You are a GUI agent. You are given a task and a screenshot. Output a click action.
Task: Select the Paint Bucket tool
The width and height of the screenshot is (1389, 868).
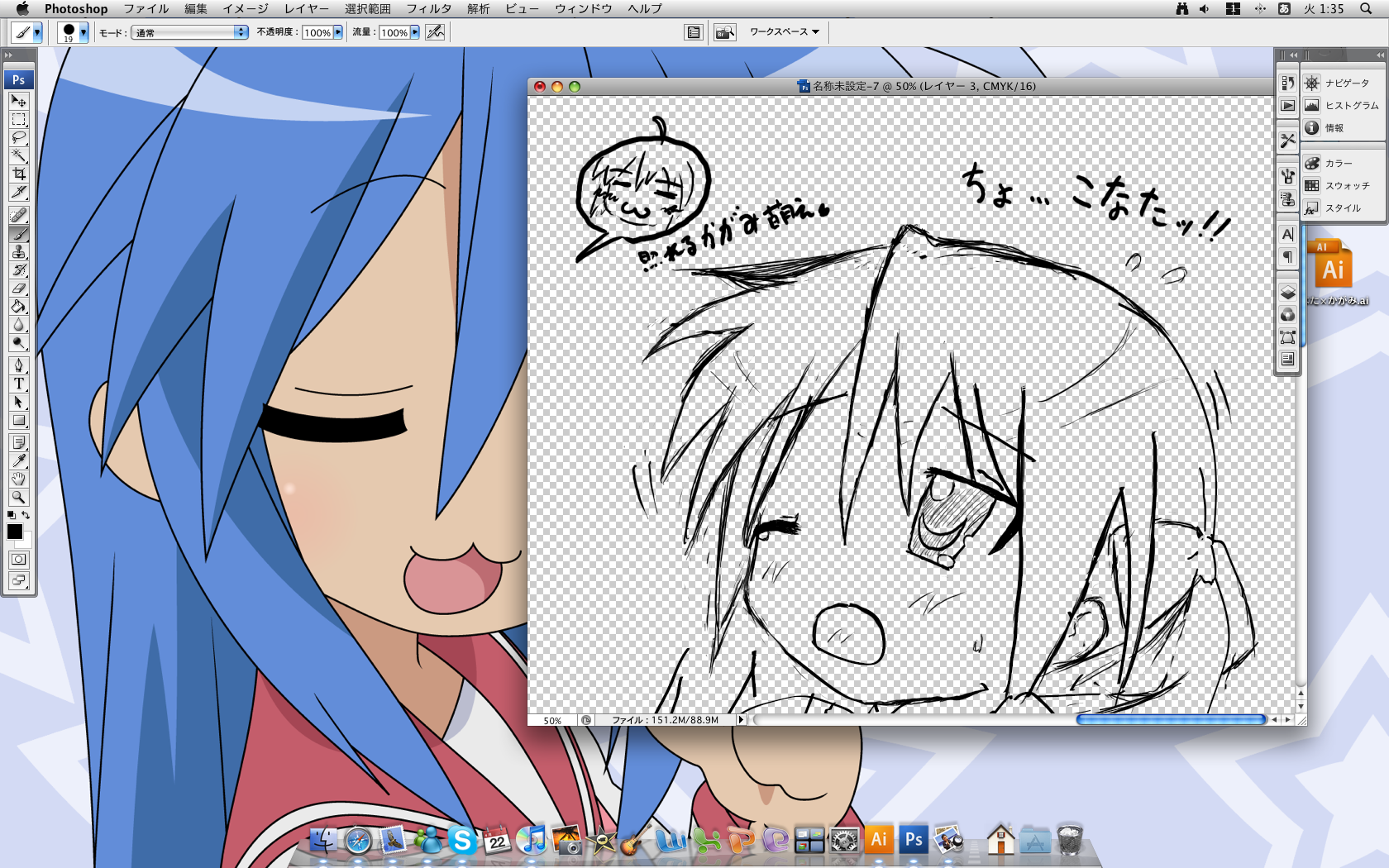[x=19, y=307]
